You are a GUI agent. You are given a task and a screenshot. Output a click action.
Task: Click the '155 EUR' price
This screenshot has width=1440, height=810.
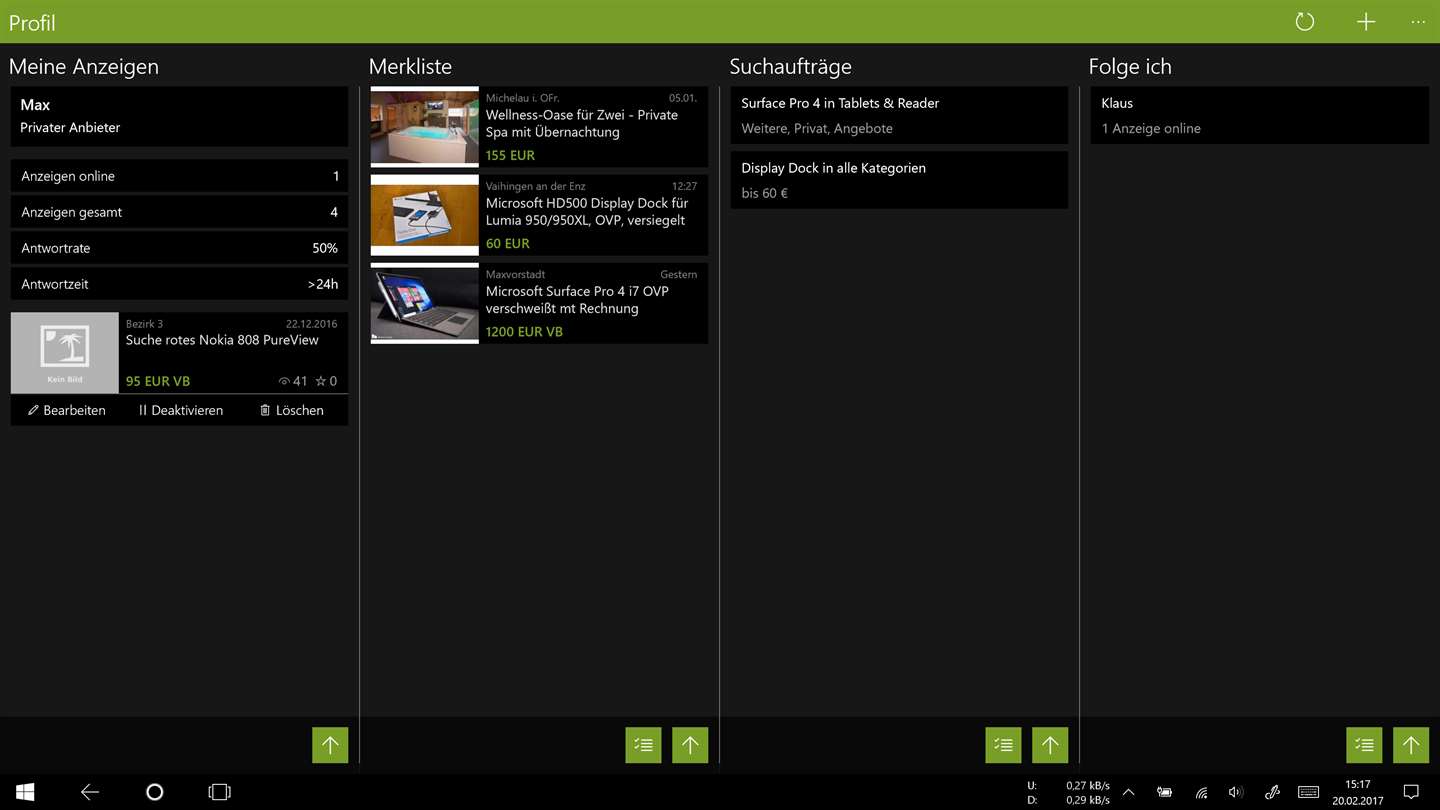(510, 155)
